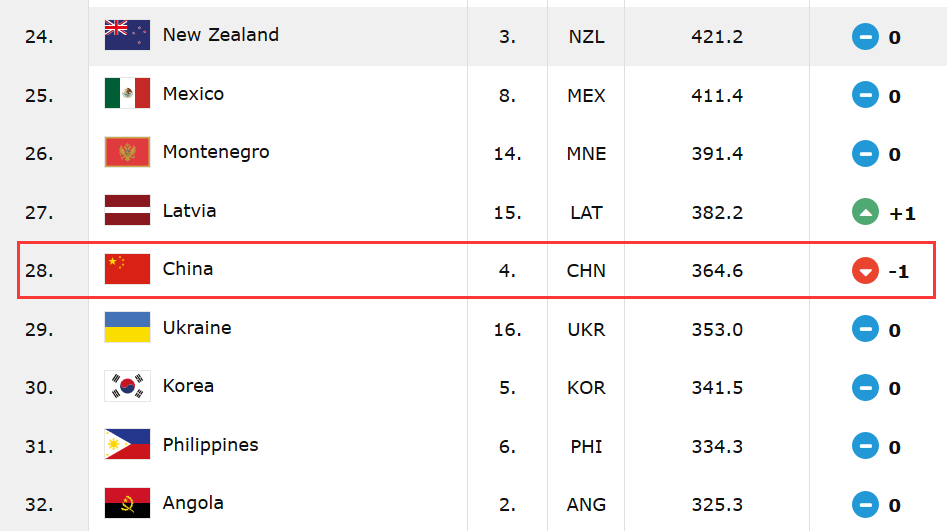Click the Angola flag icon

tap(127, 503)
